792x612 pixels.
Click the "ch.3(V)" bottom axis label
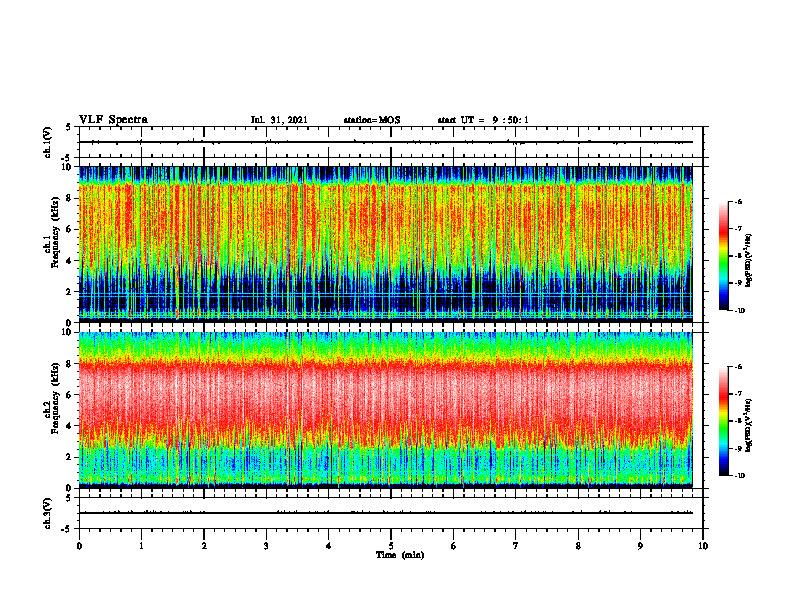[x=47, y=513]
